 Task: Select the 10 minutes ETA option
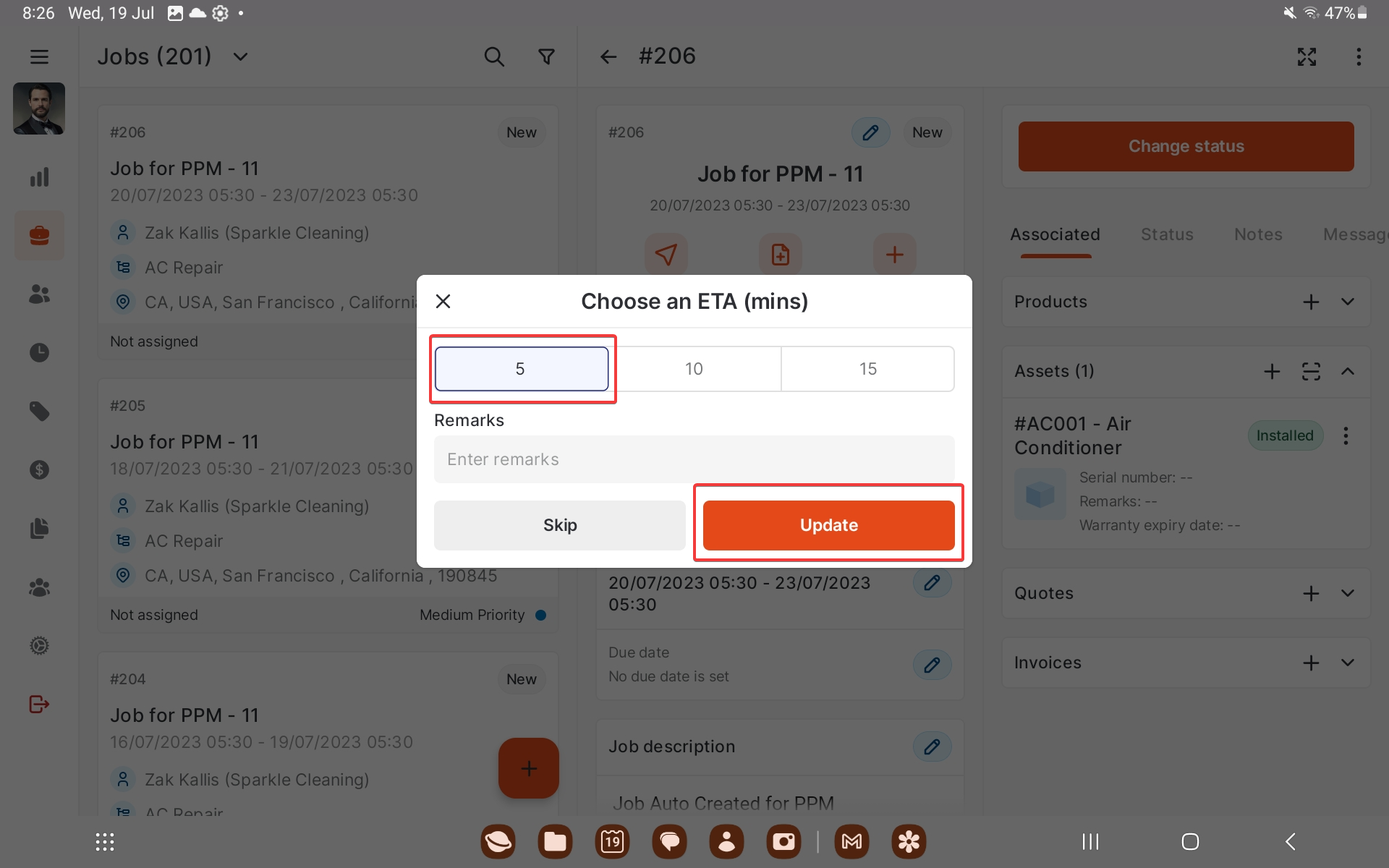pyautogui.click(x=694, y=369)
